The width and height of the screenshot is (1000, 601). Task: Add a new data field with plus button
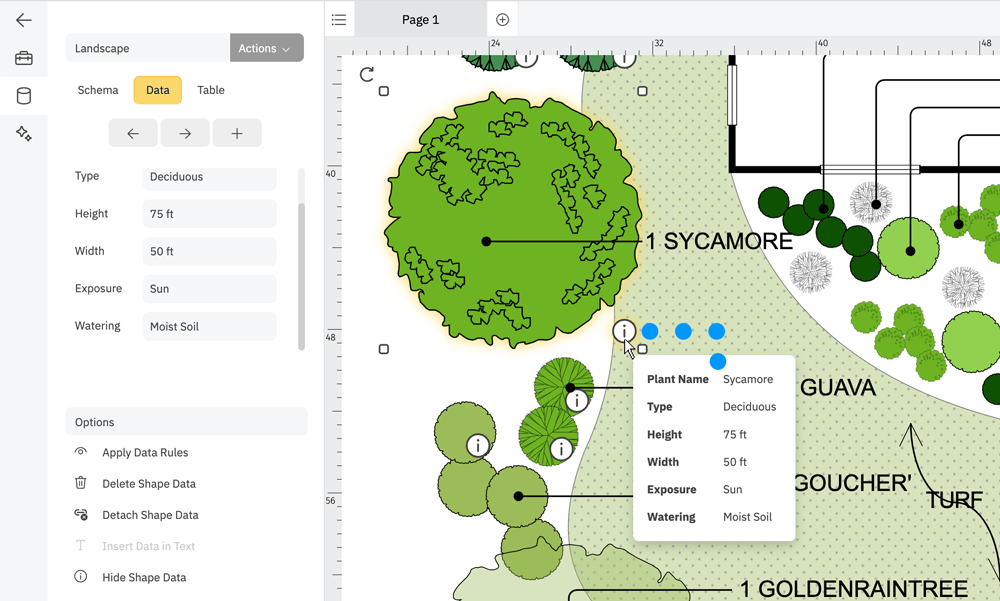pyautogui.click(x=237, y=132)
